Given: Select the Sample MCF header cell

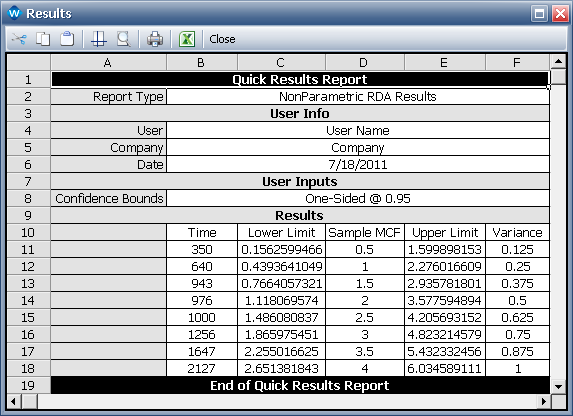Looking at the screenshot, I should pyautogui.click(x=364, y=232).
